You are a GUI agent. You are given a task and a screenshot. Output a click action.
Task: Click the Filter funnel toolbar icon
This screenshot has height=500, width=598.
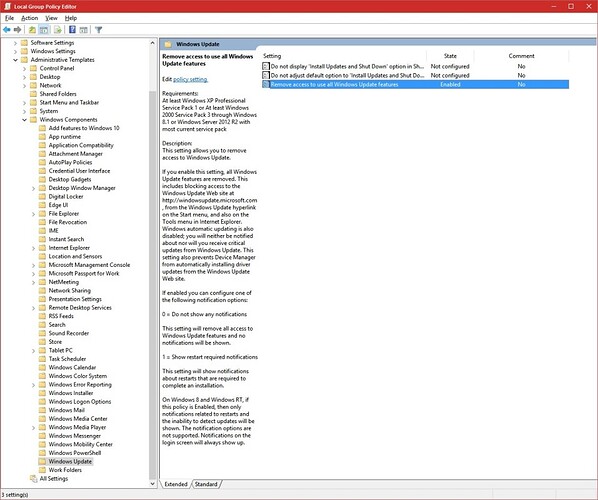(98, 30)
